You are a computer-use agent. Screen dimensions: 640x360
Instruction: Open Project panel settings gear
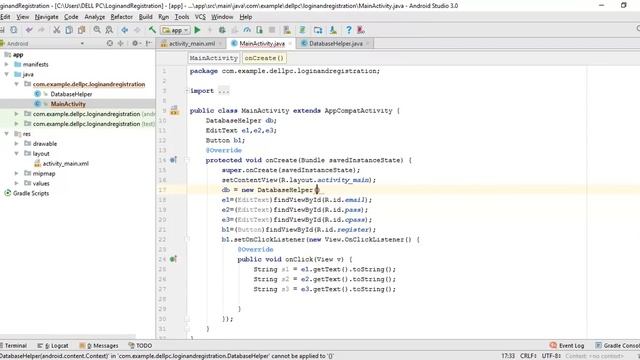136,43
